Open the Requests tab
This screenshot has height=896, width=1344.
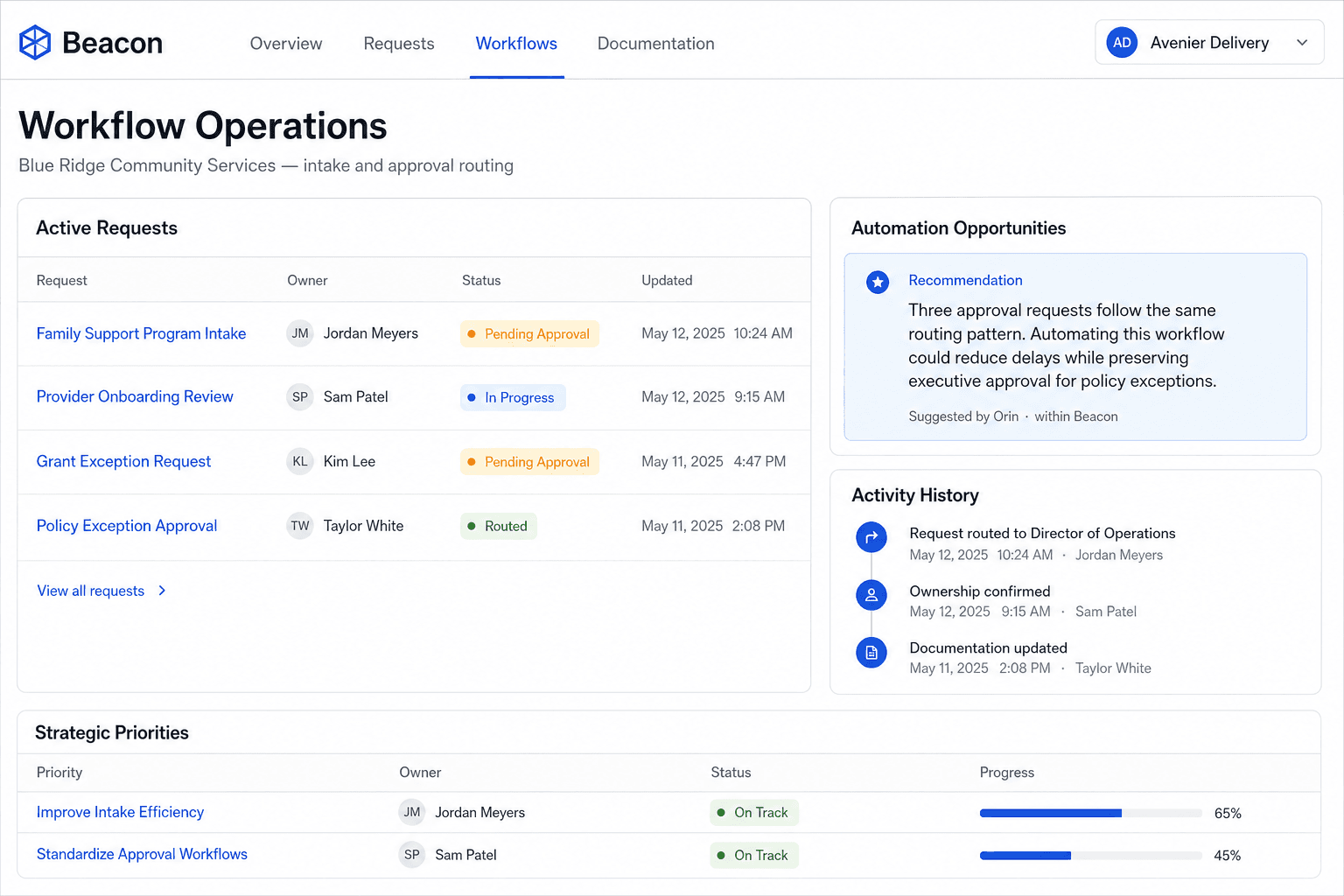(399, 44)
